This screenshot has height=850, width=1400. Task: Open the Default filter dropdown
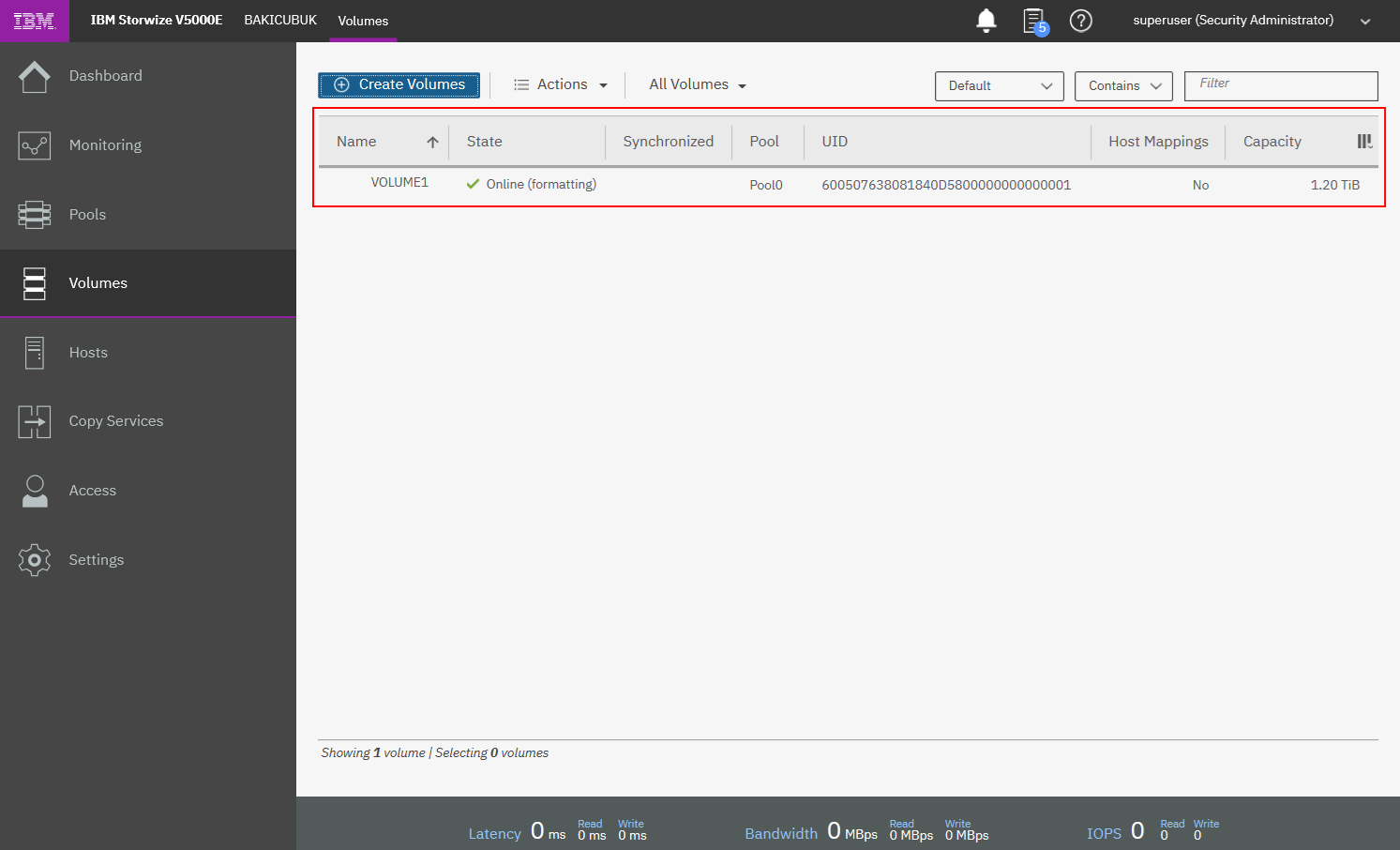[x=1000, y=86]
